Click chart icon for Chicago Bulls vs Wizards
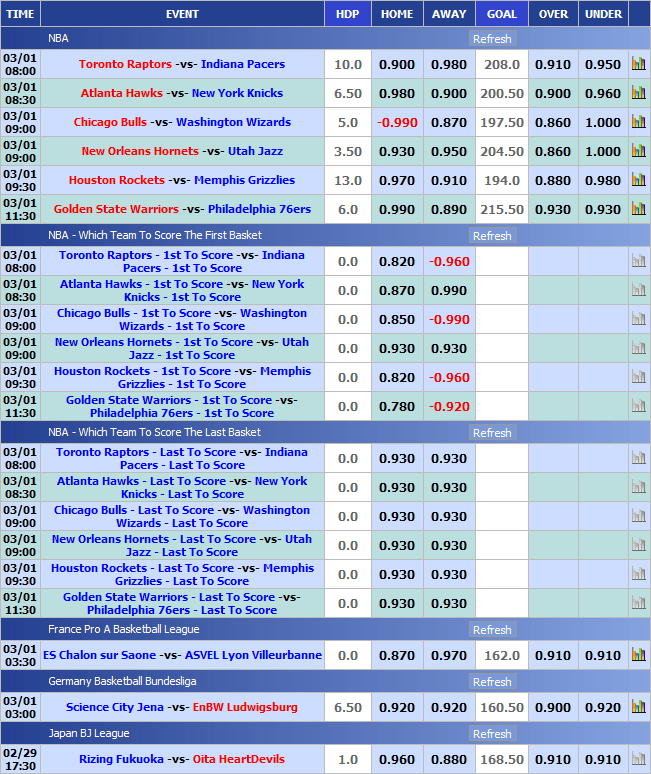 638,122
